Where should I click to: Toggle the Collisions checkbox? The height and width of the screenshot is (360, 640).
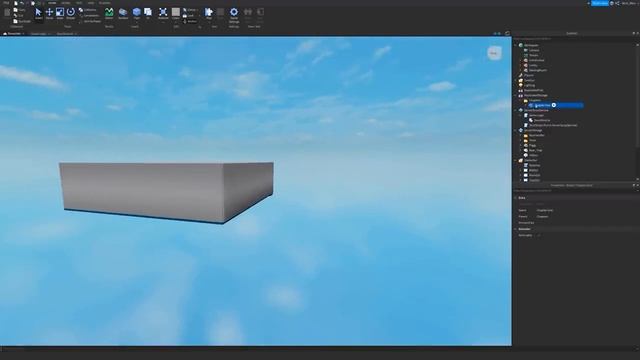pyautogui.click(x=81, y=10)
